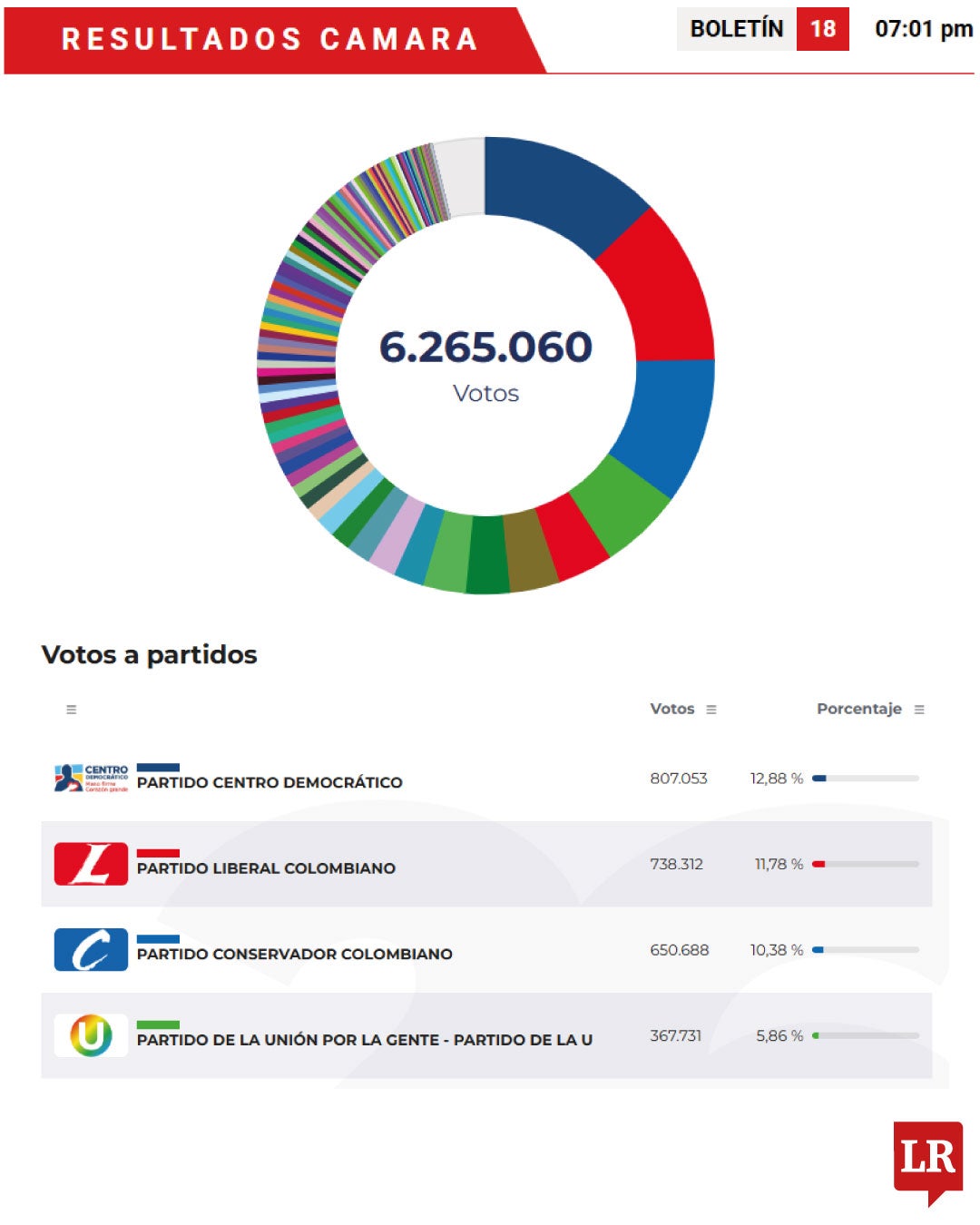Open the Porcentaje column filter menu icon
Image resolution: width=980 pixels, height=1225 pixels.
pos(919,710)
